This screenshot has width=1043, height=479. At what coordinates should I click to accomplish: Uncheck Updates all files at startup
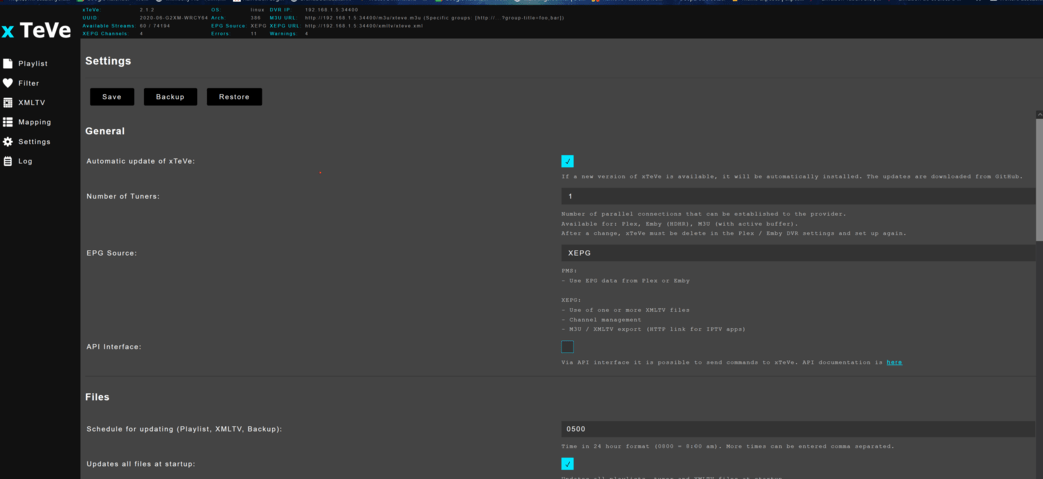(x=567, y=464)
